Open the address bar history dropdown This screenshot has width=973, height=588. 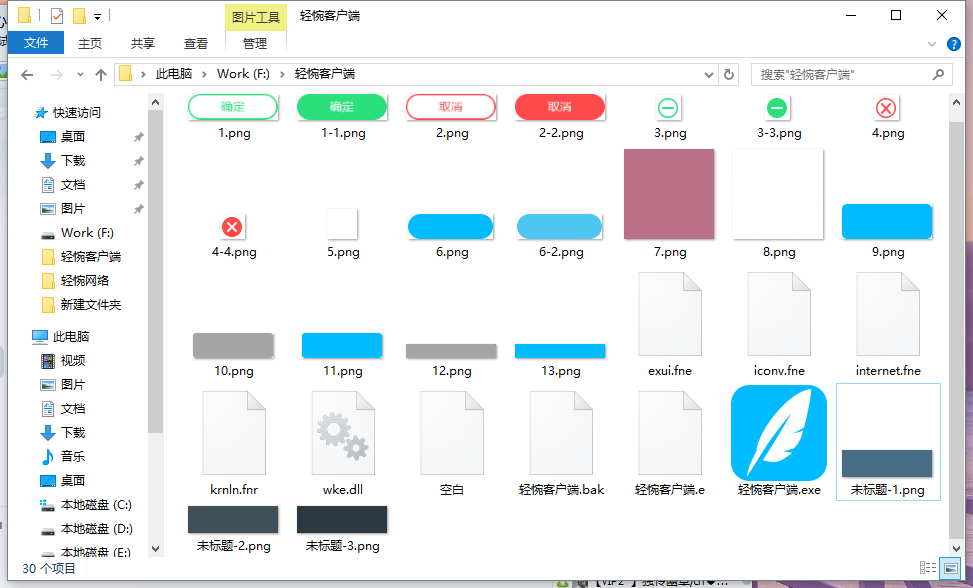point(708,74)
